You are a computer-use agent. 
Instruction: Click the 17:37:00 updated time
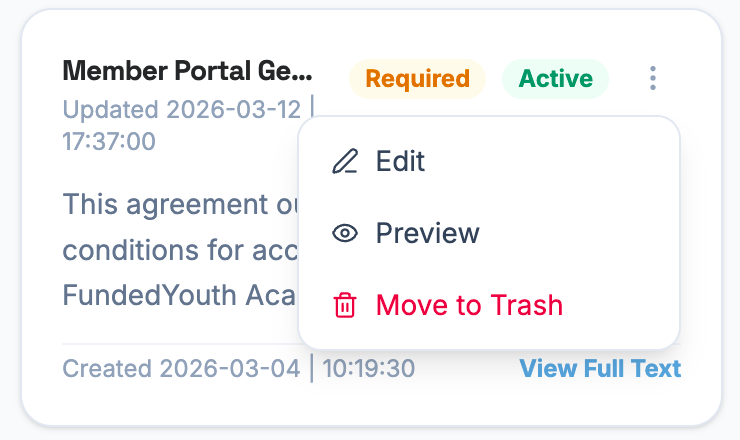(x=109, y=141)
